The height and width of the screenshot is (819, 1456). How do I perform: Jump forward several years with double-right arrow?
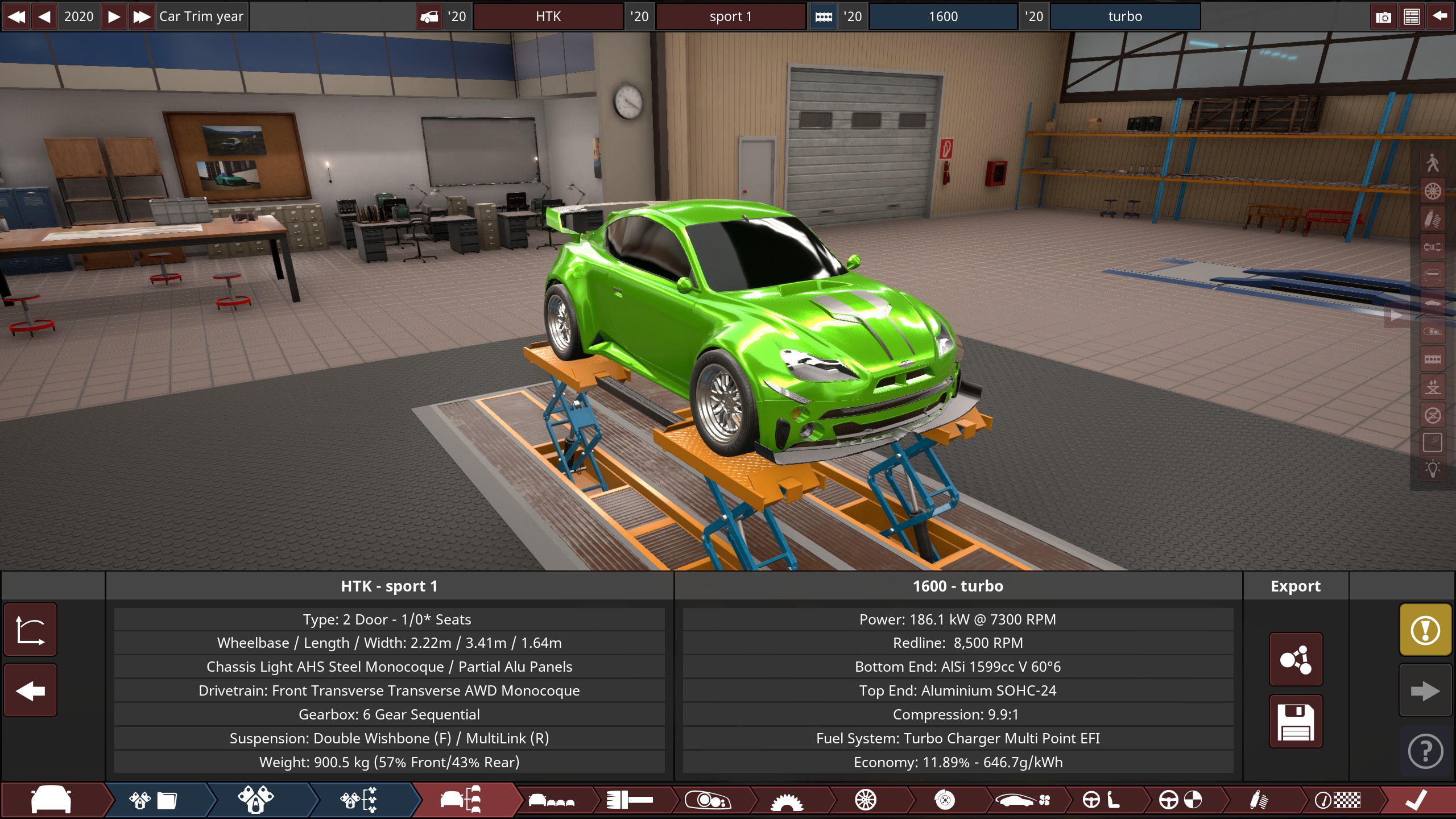(142, 16)
